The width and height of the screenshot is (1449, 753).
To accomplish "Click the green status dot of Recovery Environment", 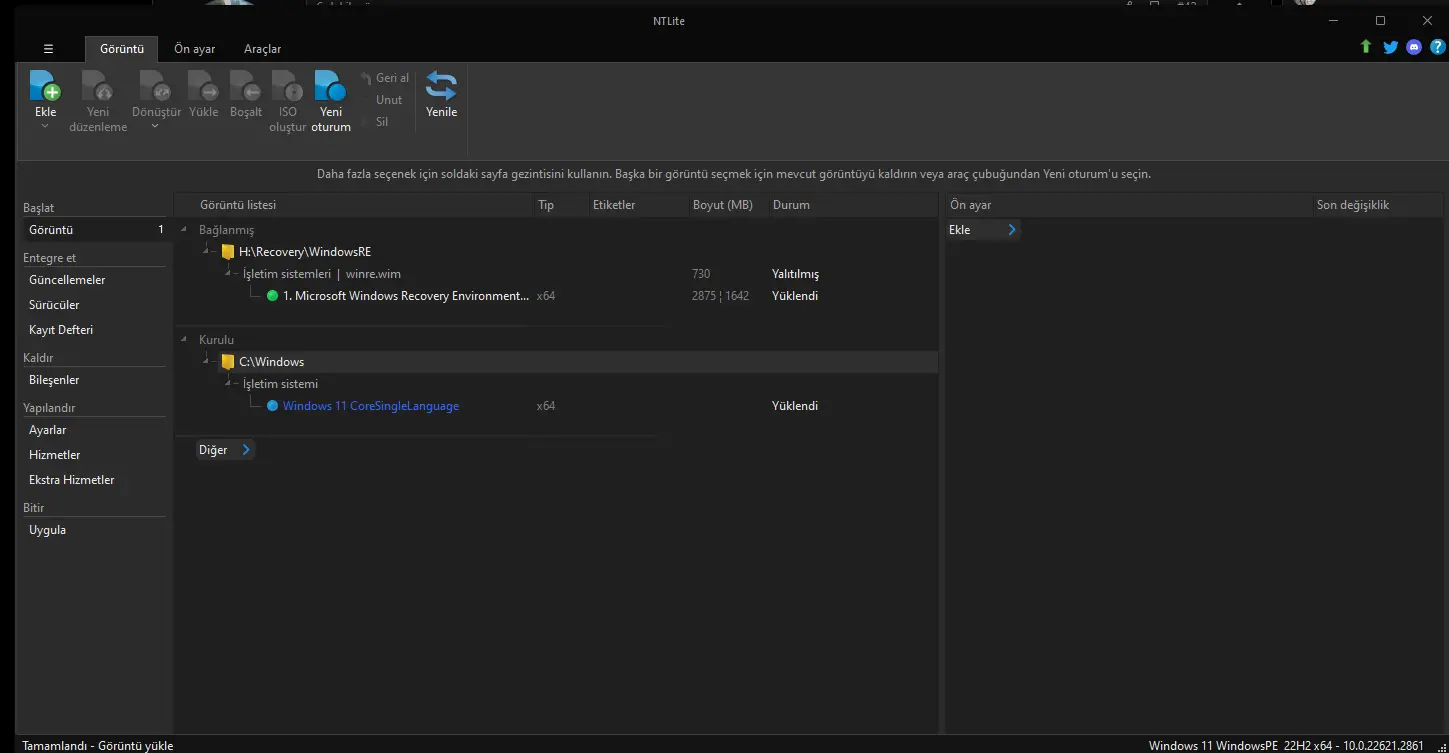I will coord(272,296).
